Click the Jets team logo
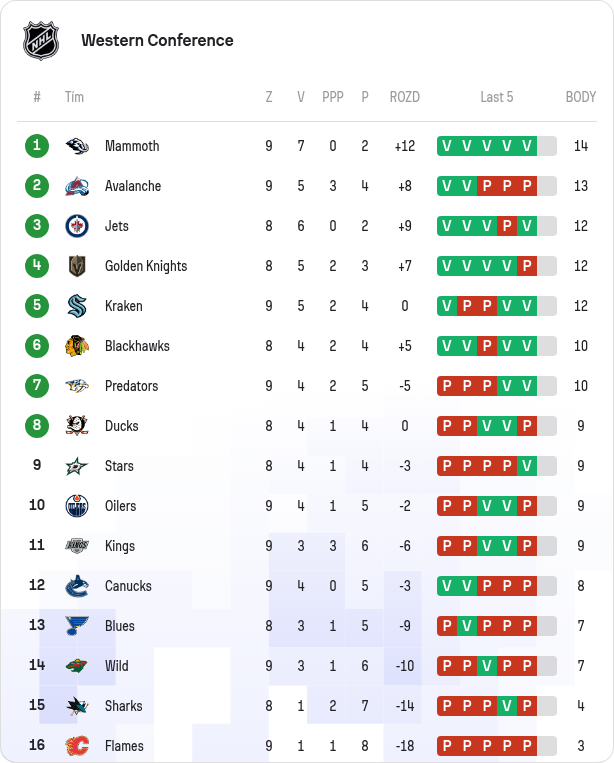614x763 pixels. coord(77,226)
